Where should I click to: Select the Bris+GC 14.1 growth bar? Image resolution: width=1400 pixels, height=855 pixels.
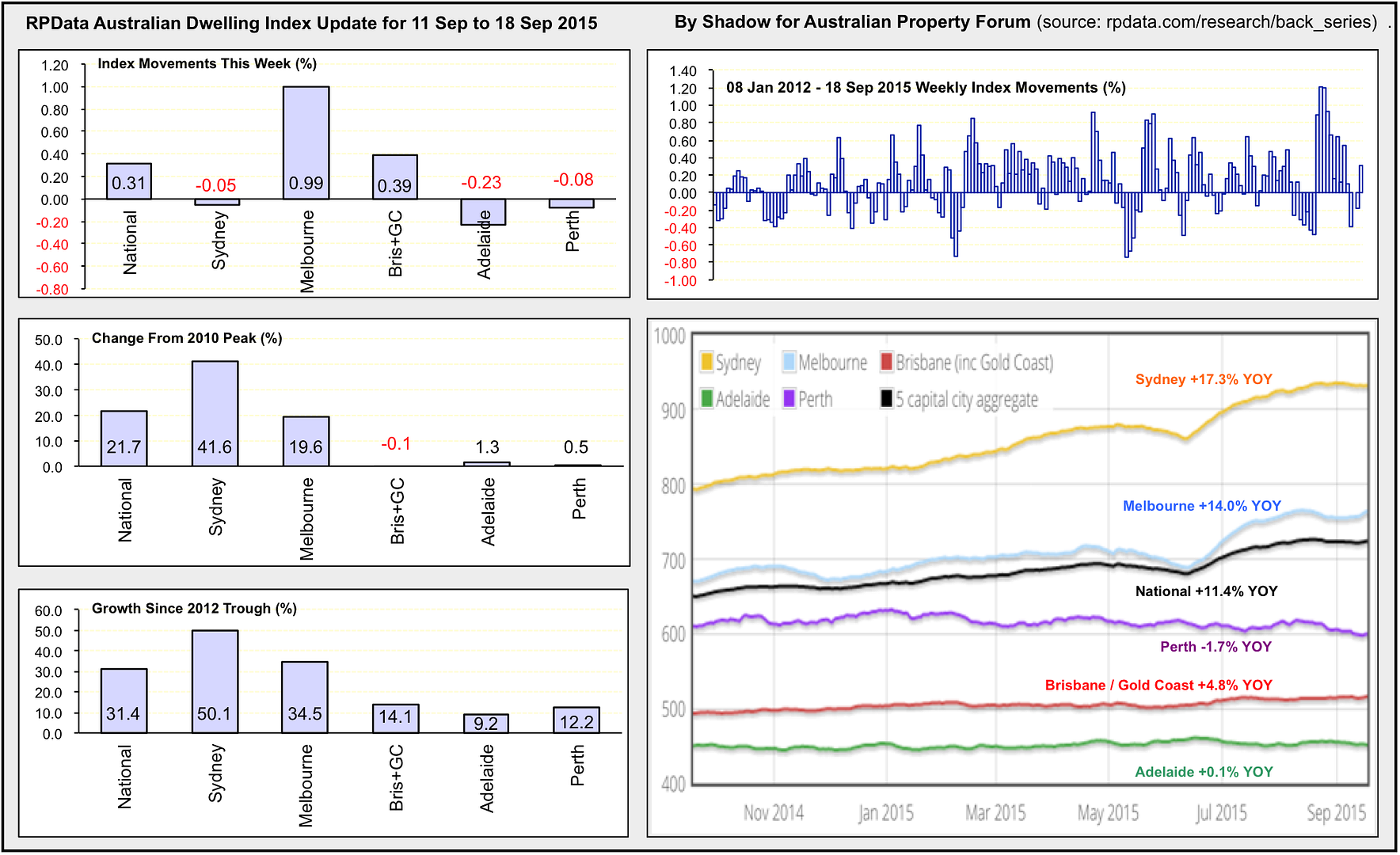(x=396, y=718)
